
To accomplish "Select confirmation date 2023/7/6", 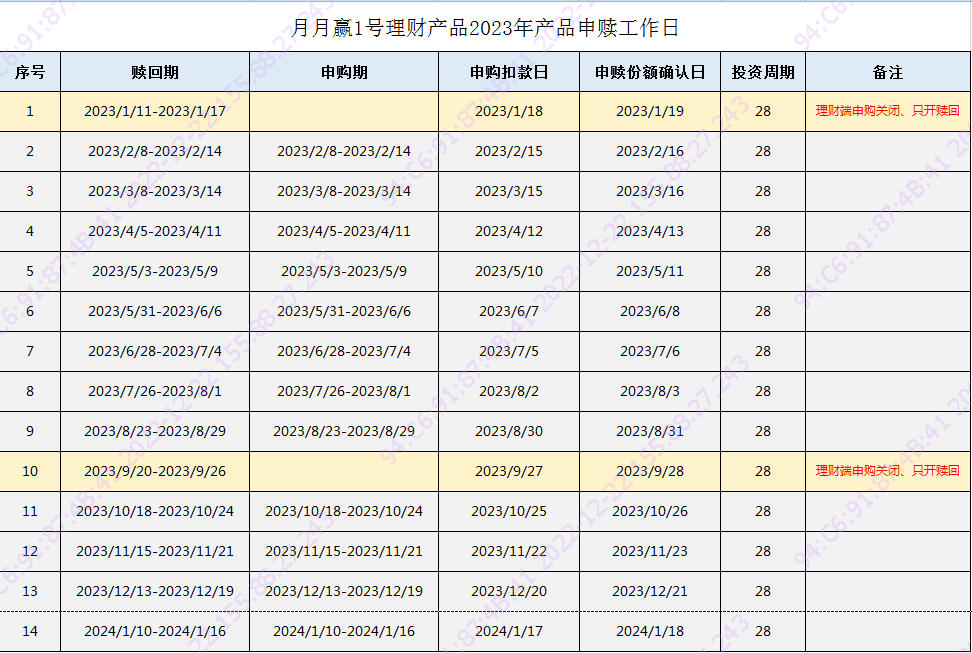I will click(x=650, y=352).
